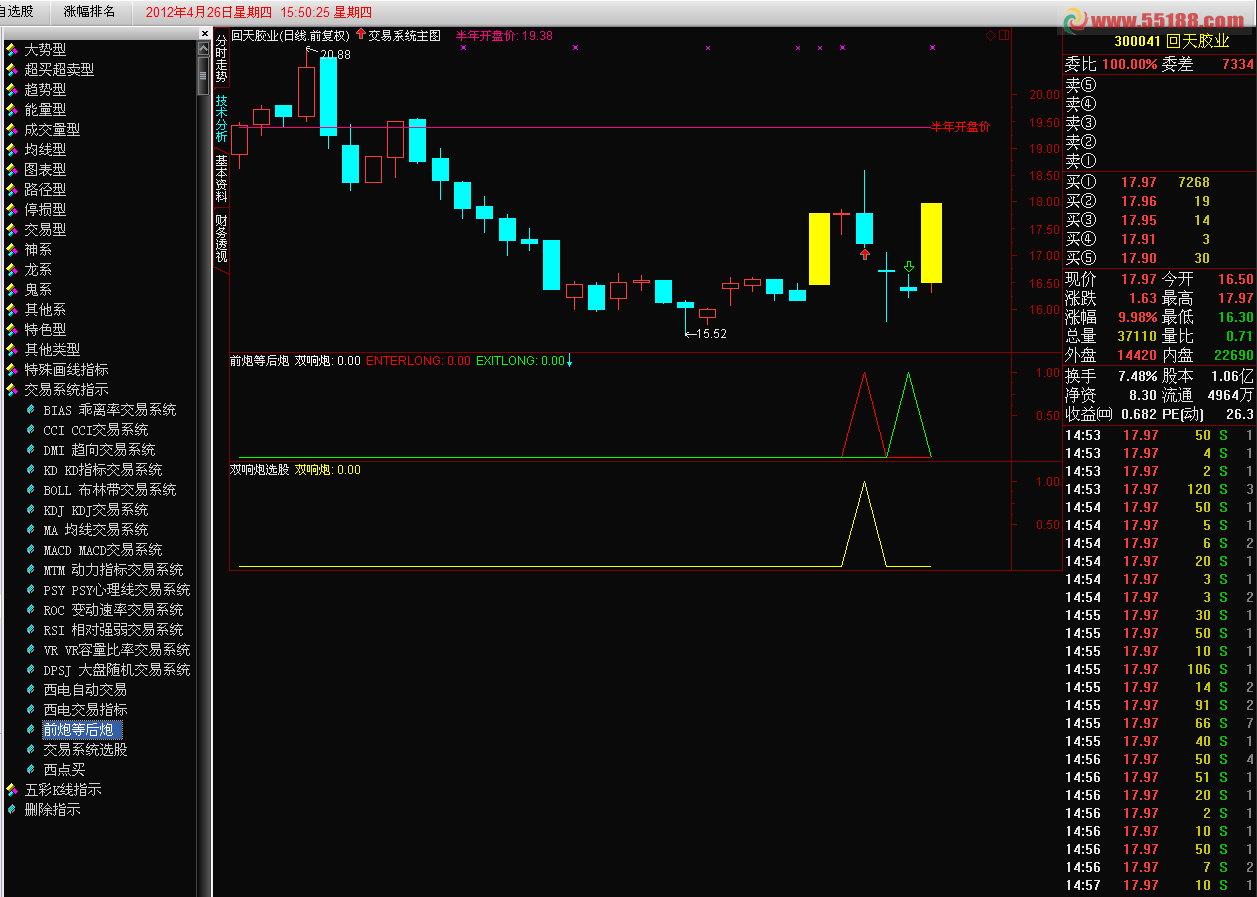
Task: Click the 停损型 folder icon
Action: click(x=12, y=210)
